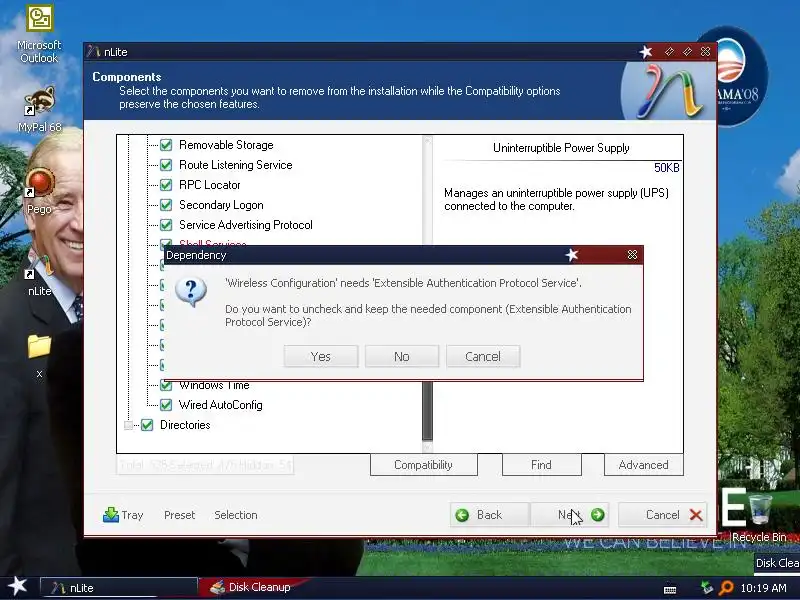Open MyPal 68 desktop shortcut
This screenshot has width=800, height=600.
tap(39, 109)
